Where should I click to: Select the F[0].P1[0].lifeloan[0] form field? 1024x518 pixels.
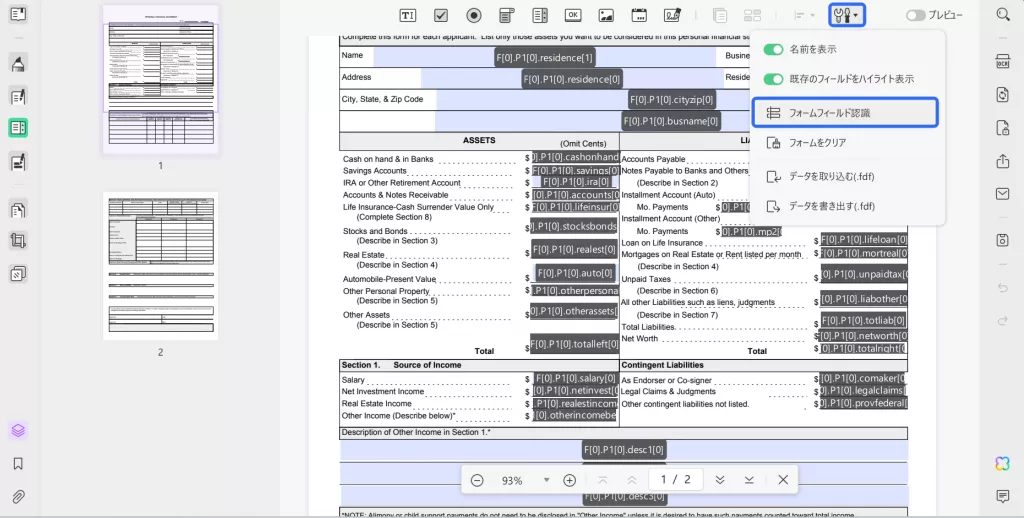click(x=863, y=240)
